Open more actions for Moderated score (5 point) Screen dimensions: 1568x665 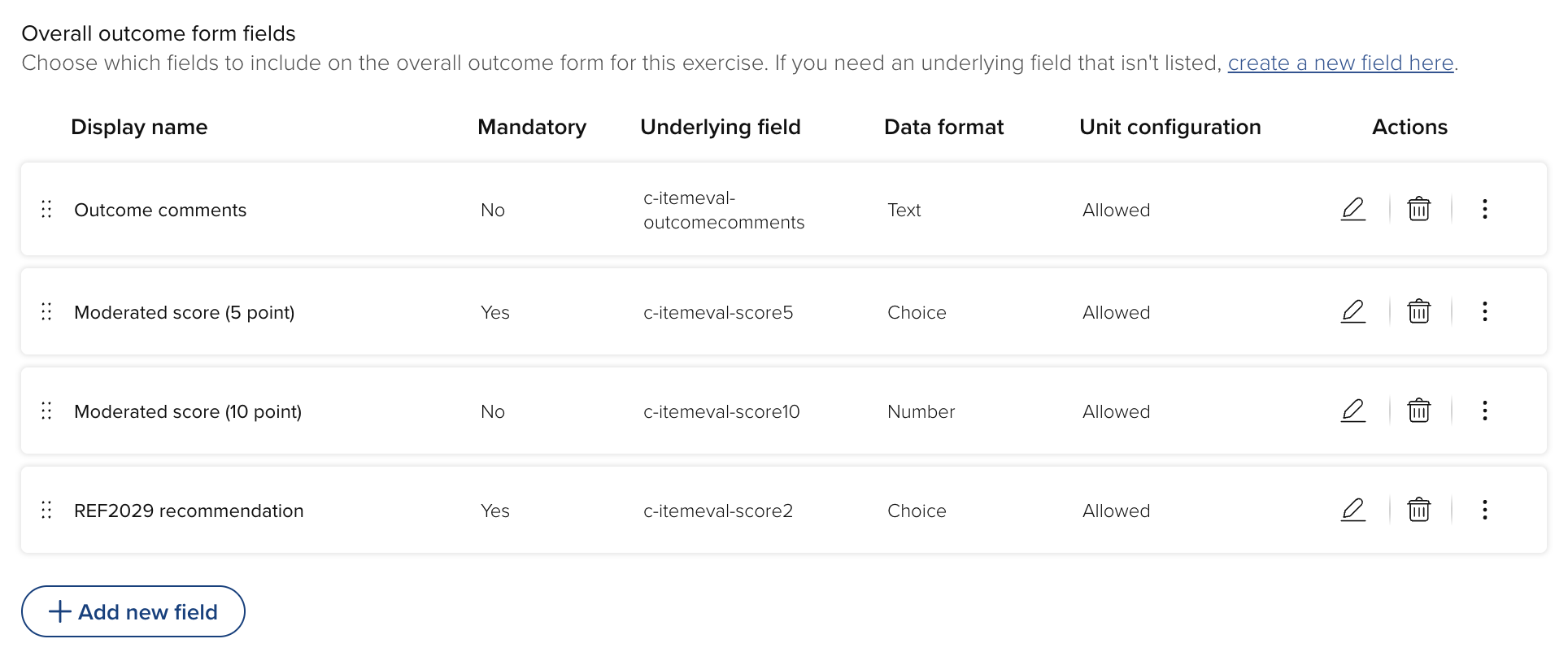point(1485,311)
